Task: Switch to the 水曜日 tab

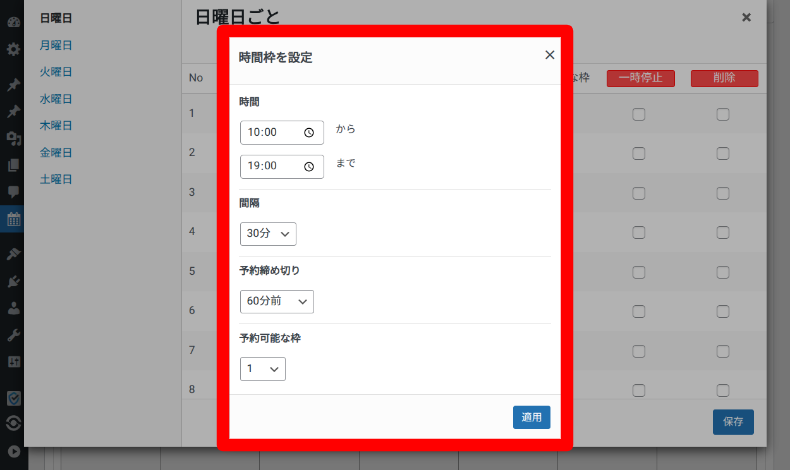Action: coord(56,99)
